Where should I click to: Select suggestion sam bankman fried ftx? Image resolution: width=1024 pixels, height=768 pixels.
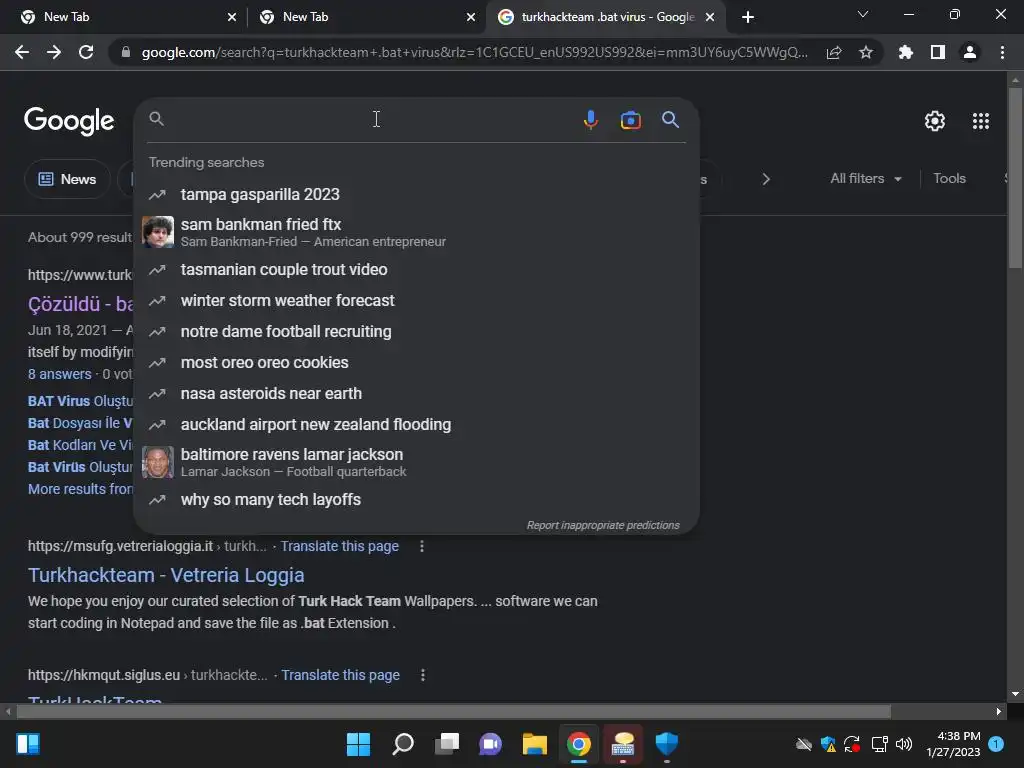click(x=416, y=232)
